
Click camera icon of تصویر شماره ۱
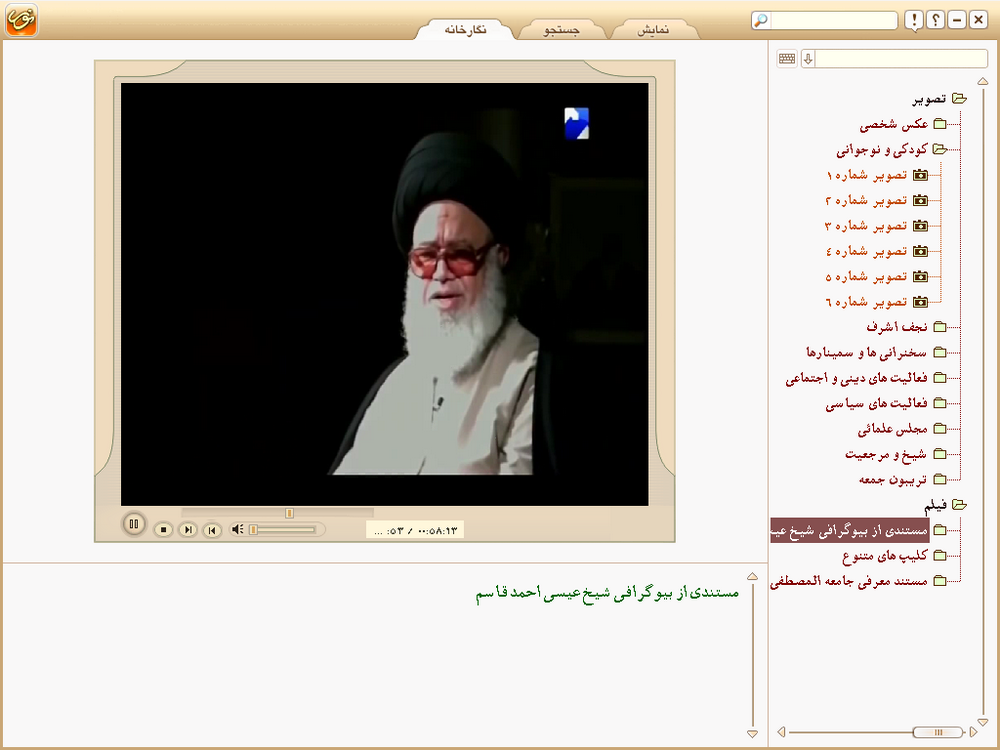[x=920, y=175]
